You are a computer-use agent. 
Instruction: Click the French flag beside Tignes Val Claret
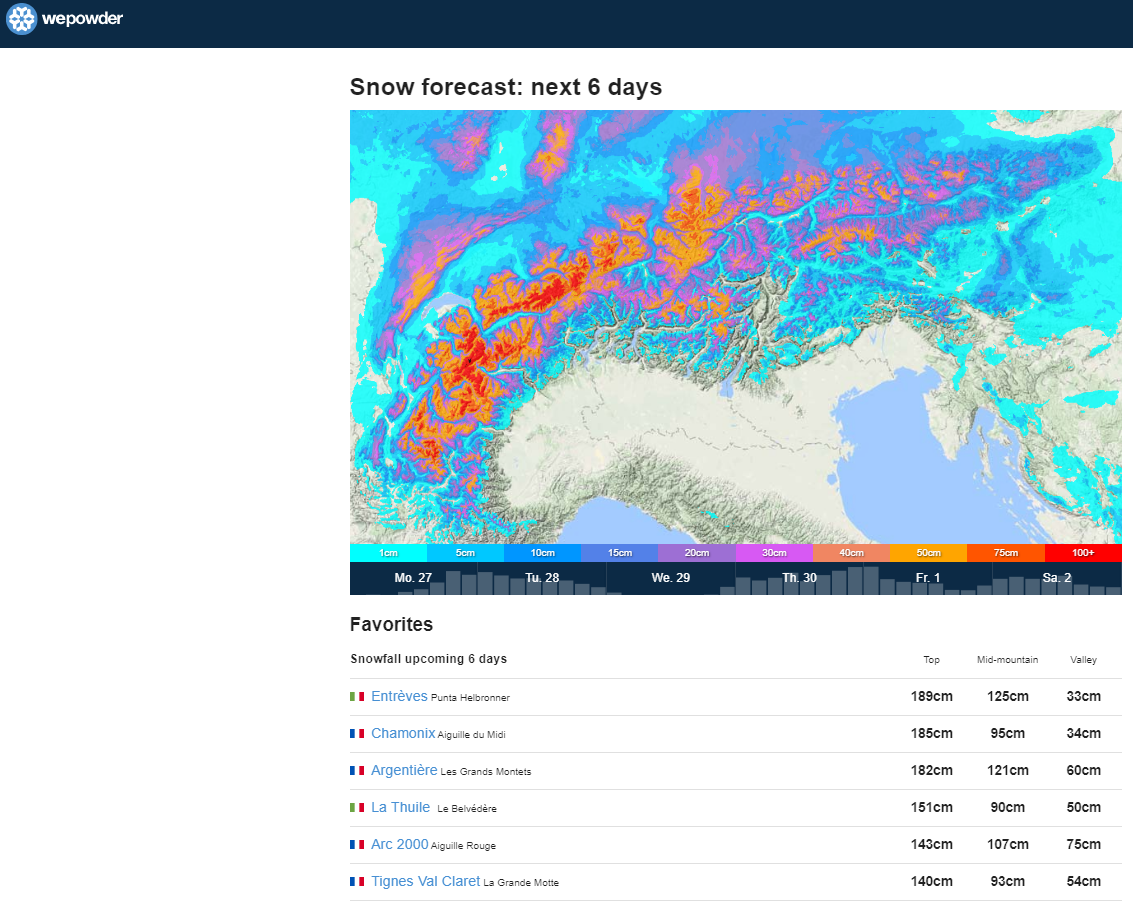coord(357,881)
